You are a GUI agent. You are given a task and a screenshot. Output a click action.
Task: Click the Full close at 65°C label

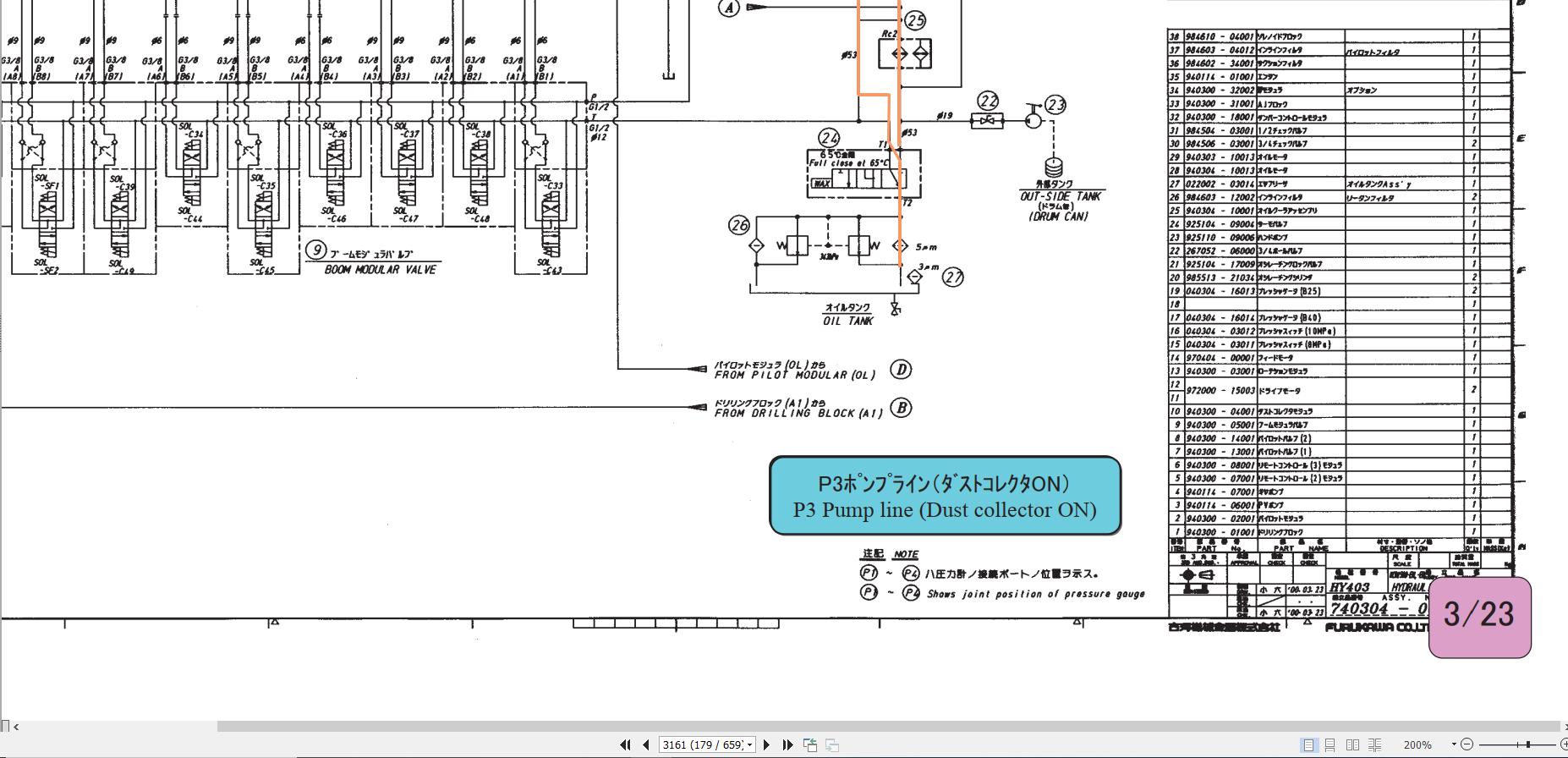pyautogui.click(x=848, y=163)
